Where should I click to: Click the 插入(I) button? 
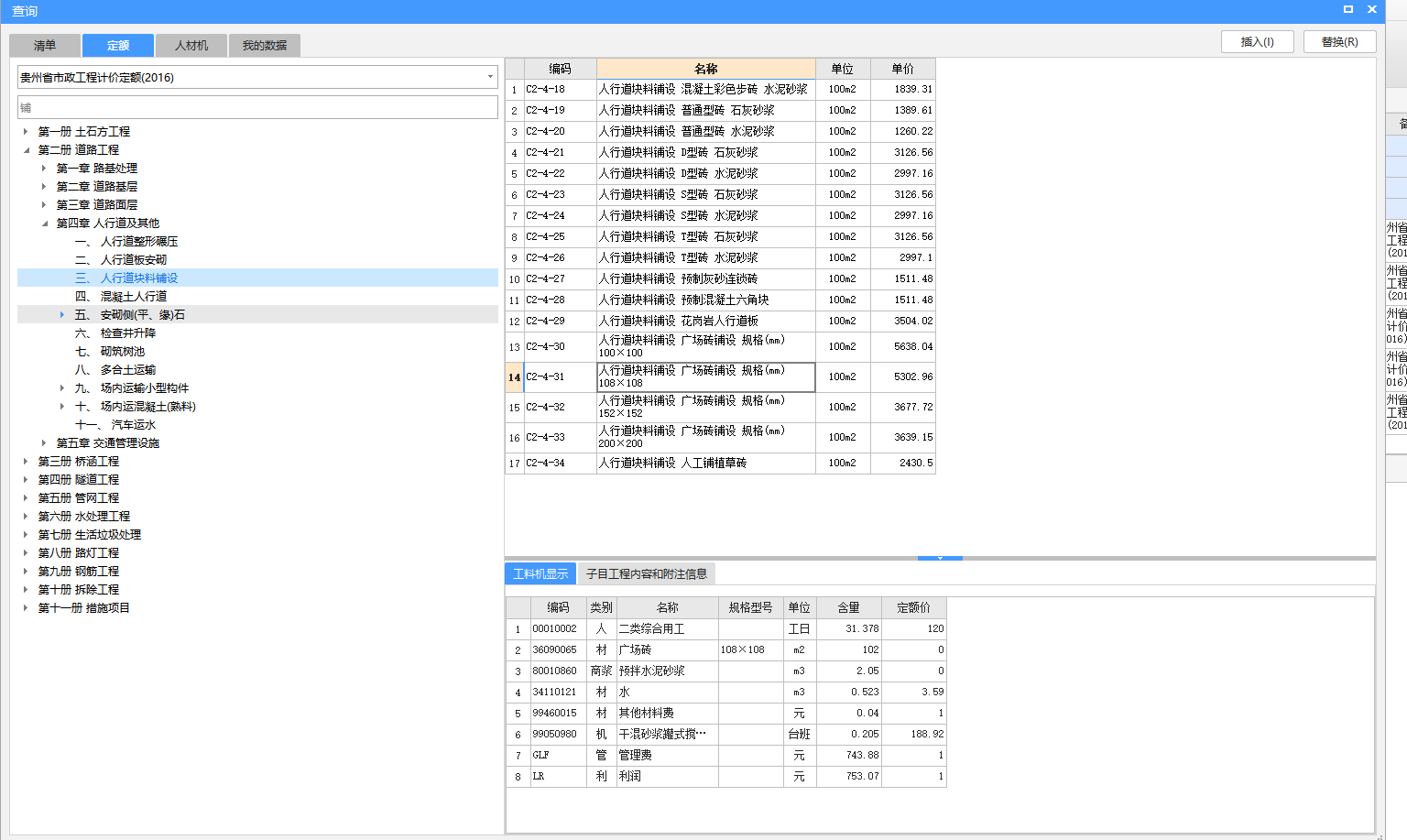pos(1258,41)
